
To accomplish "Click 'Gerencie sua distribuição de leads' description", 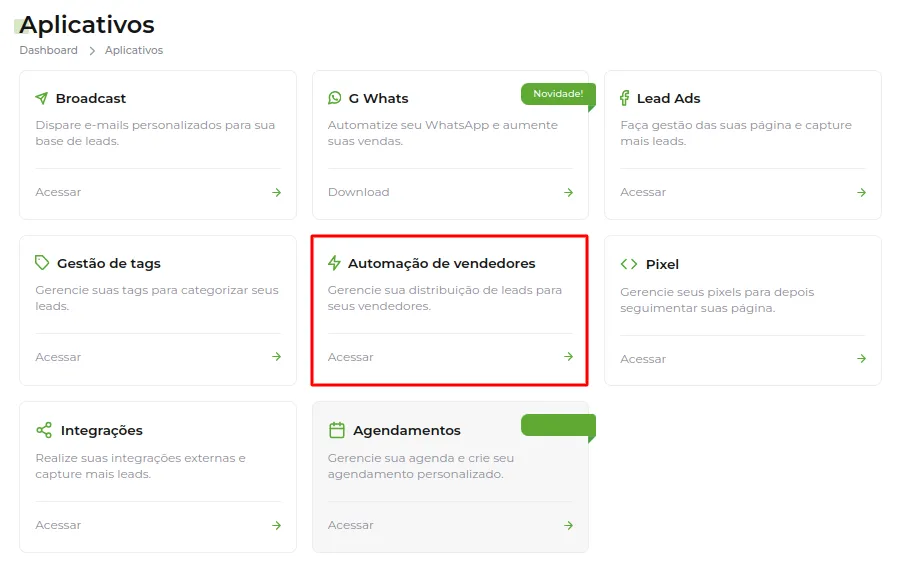I will click(445, 297).
